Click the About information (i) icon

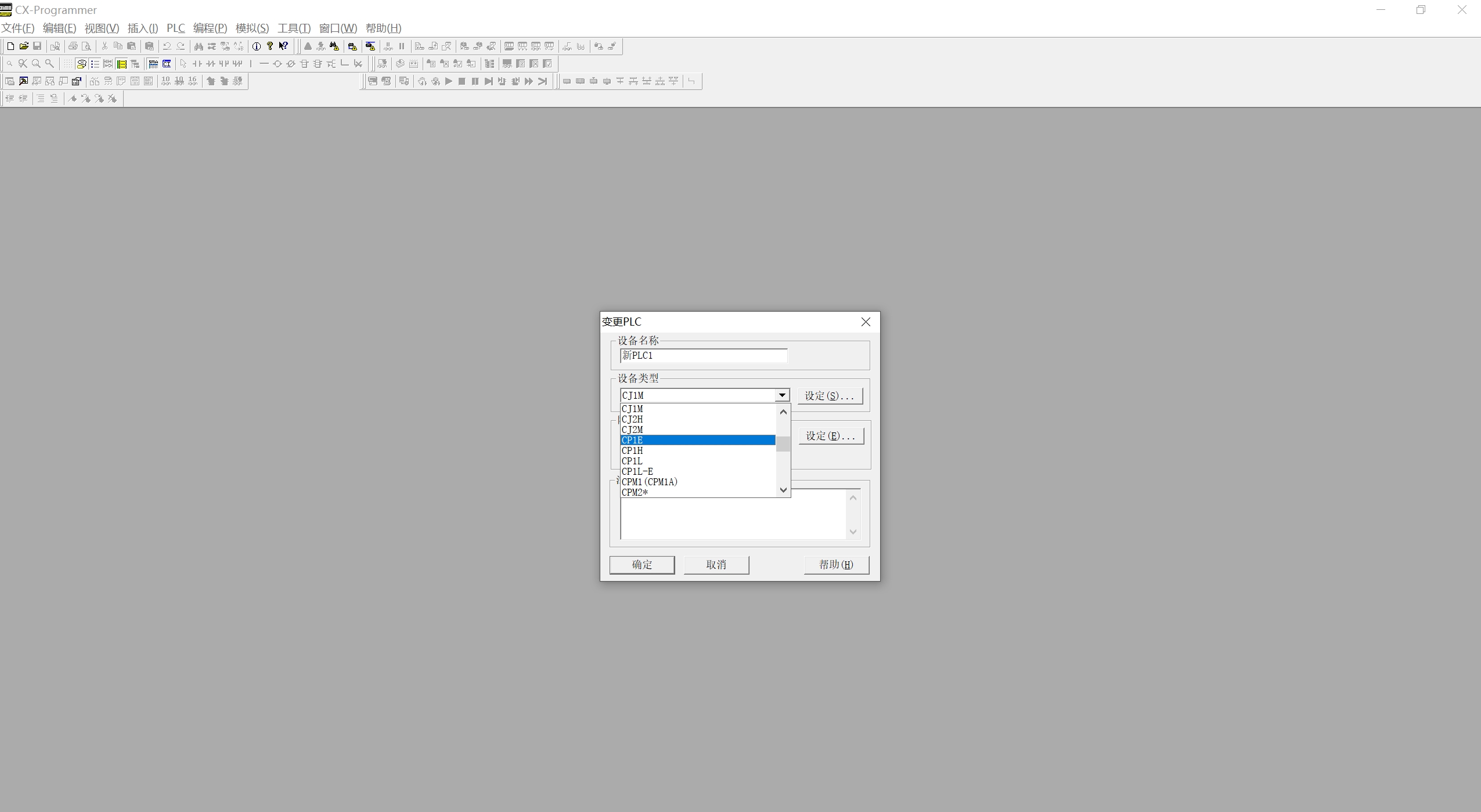coord(257,46)
